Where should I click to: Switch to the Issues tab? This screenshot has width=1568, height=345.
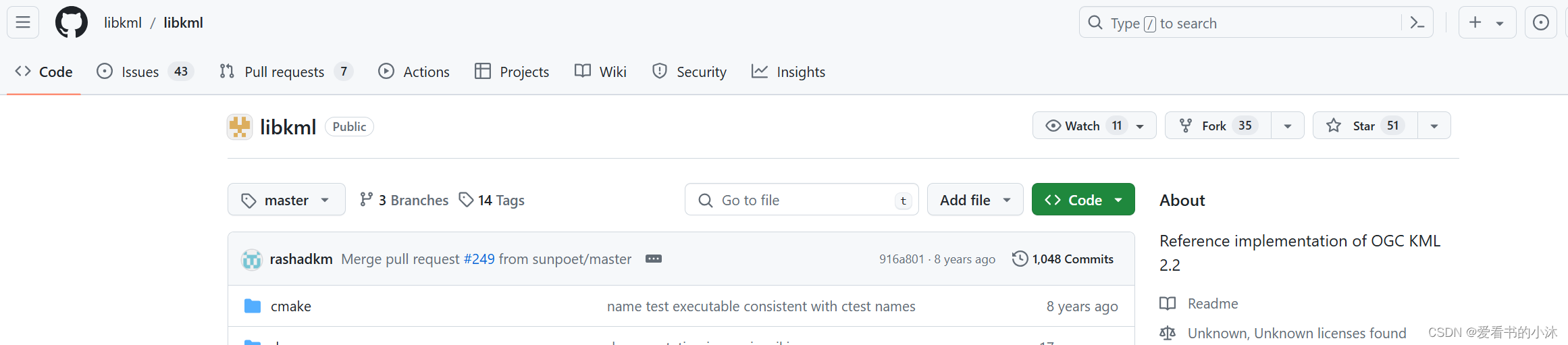(x=140, y=72)
